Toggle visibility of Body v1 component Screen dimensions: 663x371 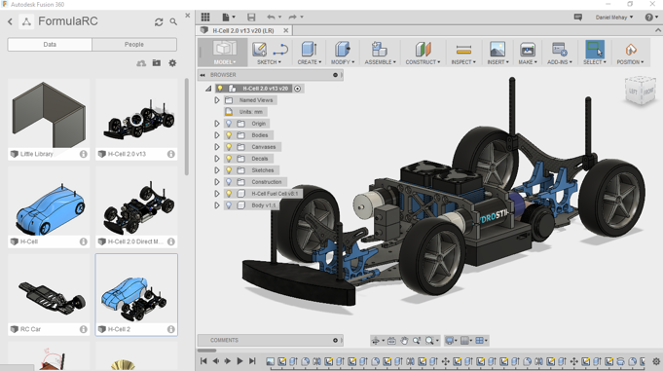[x=229, y=205]
